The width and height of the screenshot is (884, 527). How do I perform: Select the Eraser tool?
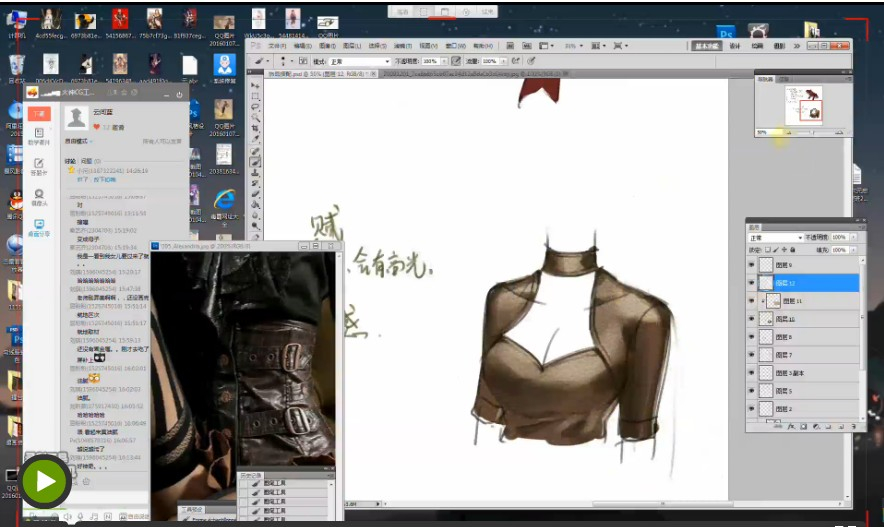255,194
